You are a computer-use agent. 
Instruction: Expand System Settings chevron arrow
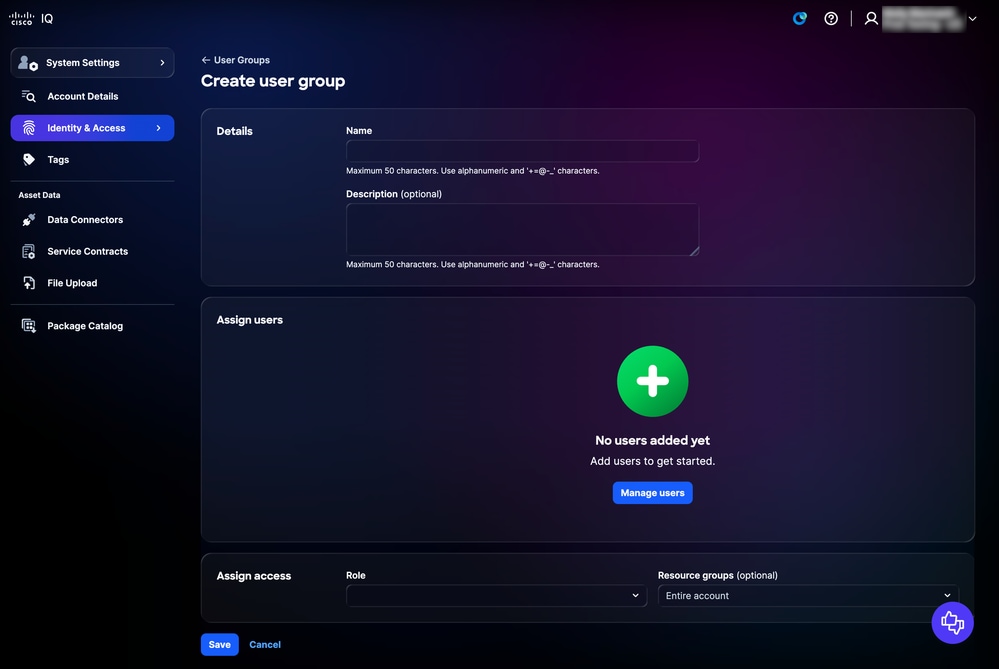tap(162, 62)
